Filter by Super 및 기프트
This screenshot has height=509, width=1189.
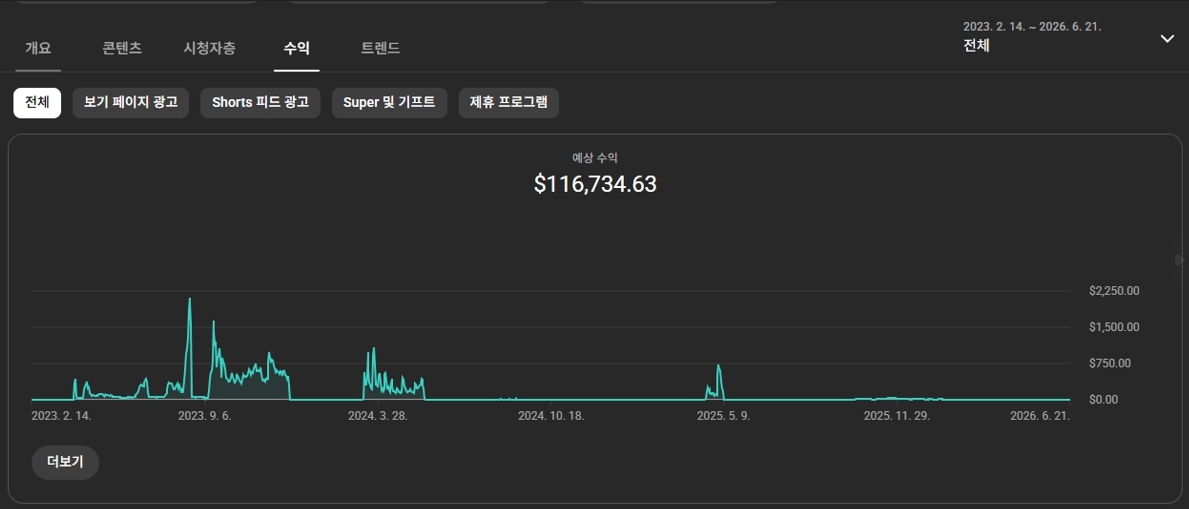(x=389, y=102)
